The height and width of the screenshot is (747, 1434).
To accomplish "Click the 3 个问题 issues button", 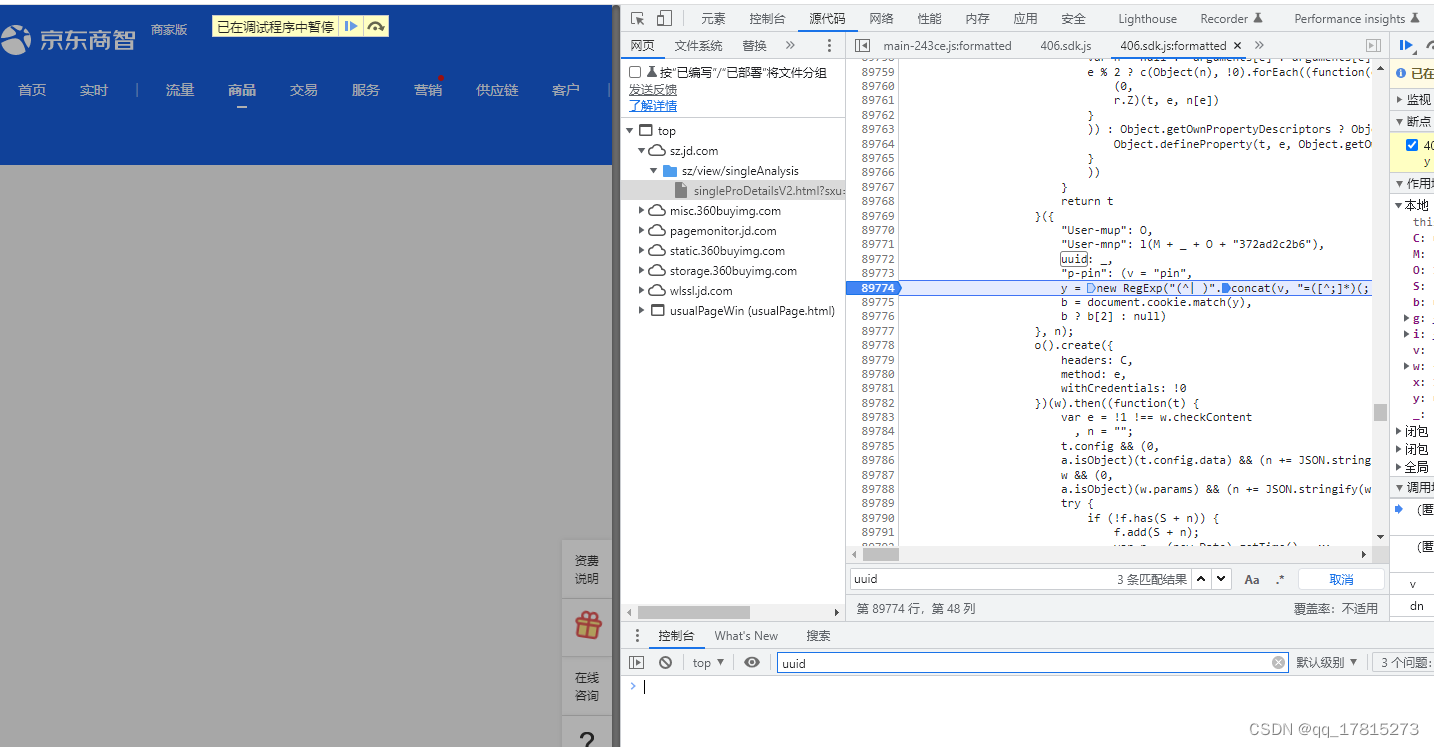I will coord(1403,663).
